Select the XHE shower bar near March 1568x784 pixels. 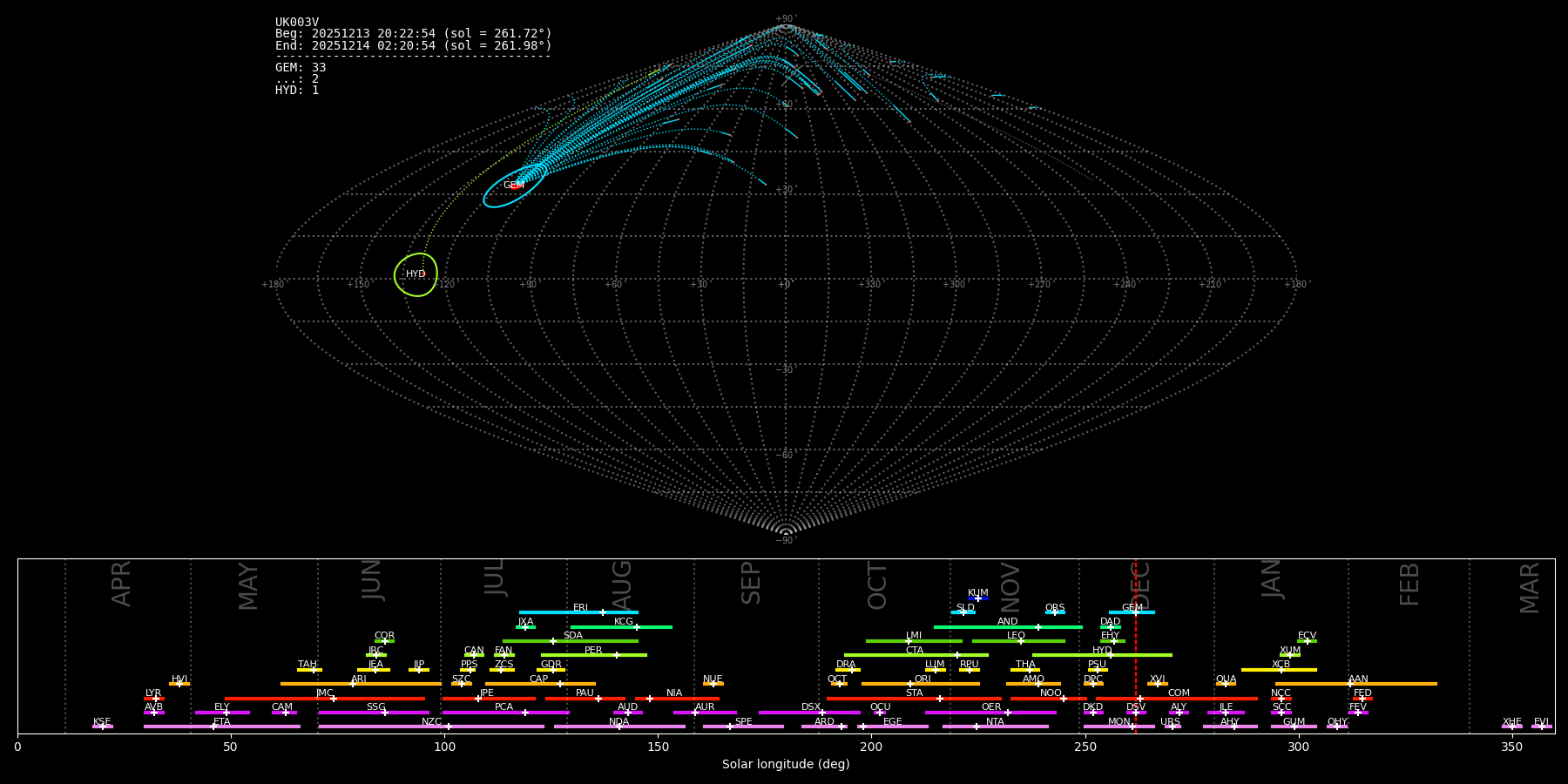tap(1512, 727)
